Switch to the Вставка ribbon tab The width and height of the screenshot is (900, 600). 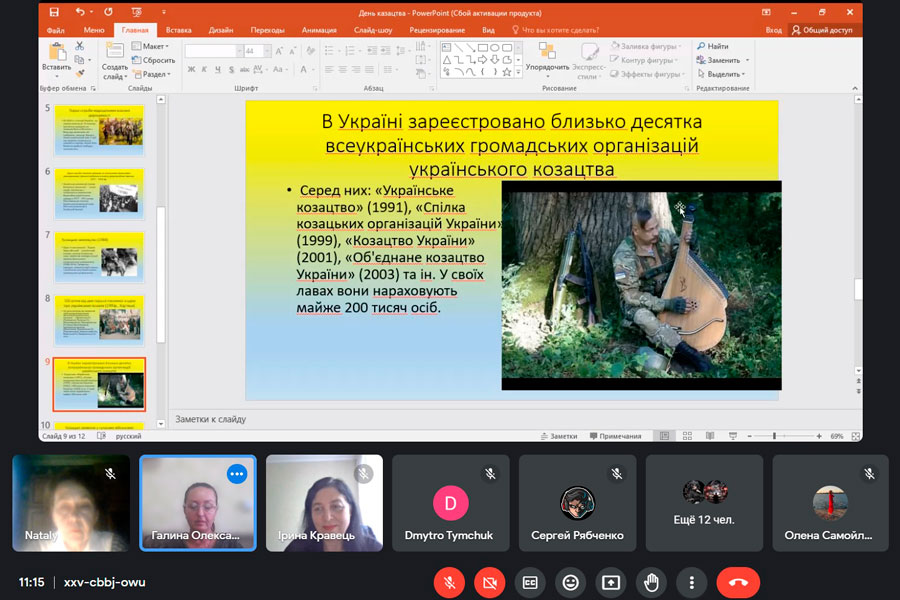(179, 31)
